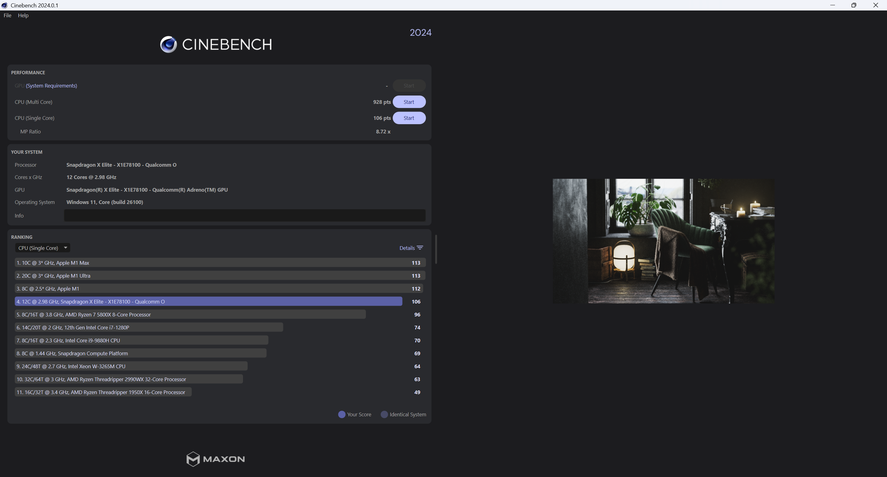
Task: Click the Adreno GPU name text
Action: (x=147, y=190)
